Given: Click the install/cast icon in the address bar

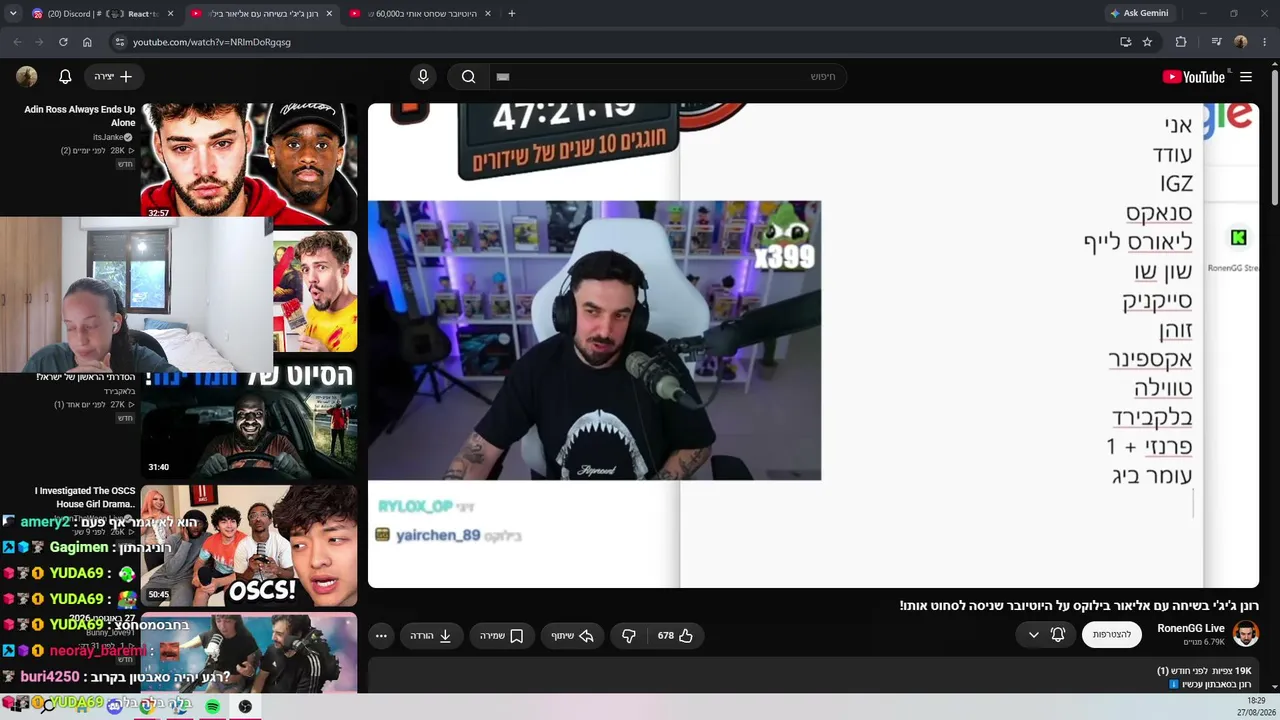Looking at the screenshot, I should pyautogui.click(x=1125, y=42).
